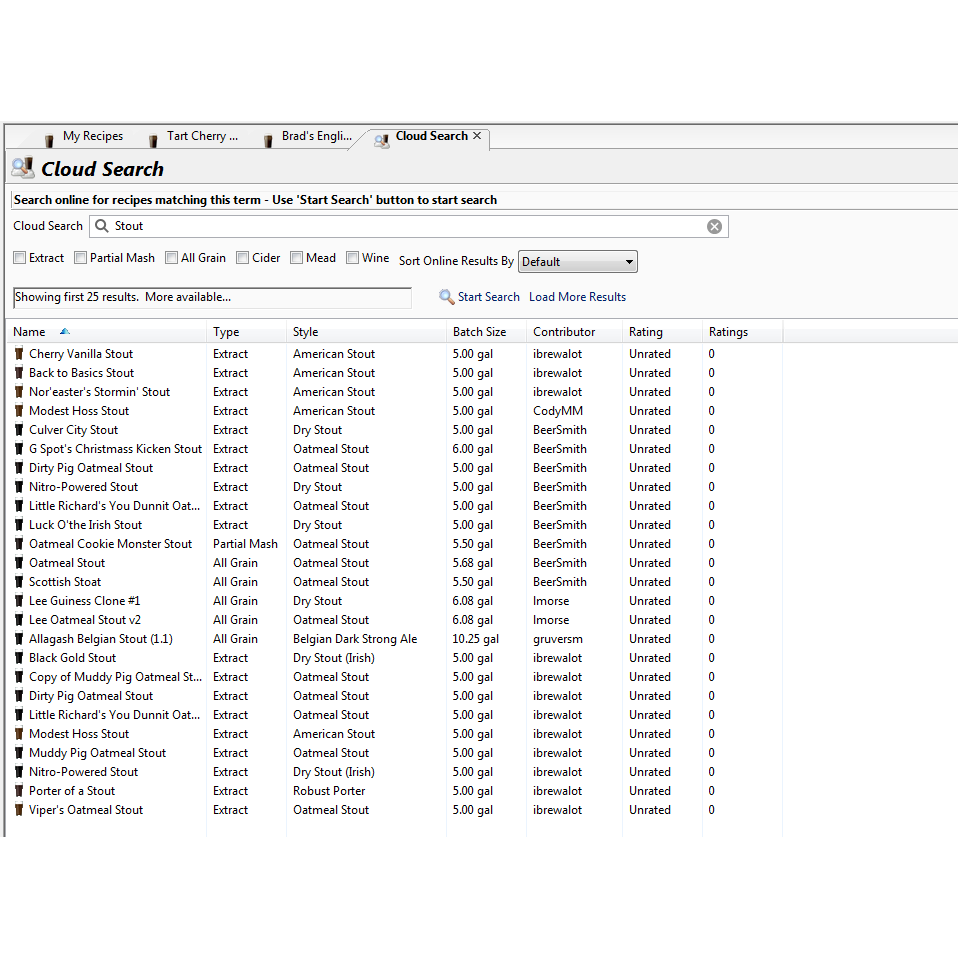
Task: Sort the list by Name column header
Action: click(x=30, y=332)
